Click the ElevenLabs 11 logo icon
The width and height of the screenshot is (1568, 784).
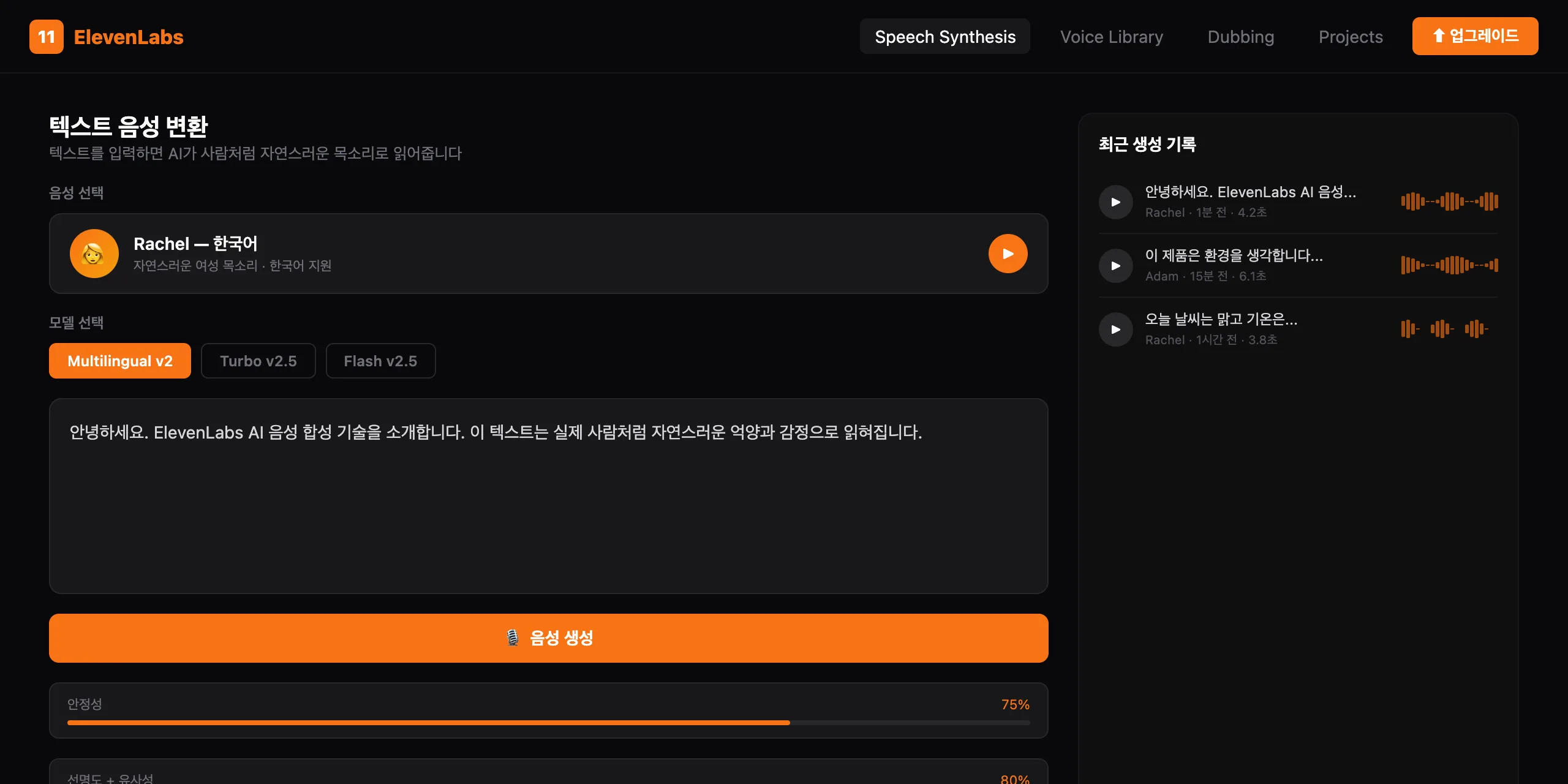tap(47, 37)
